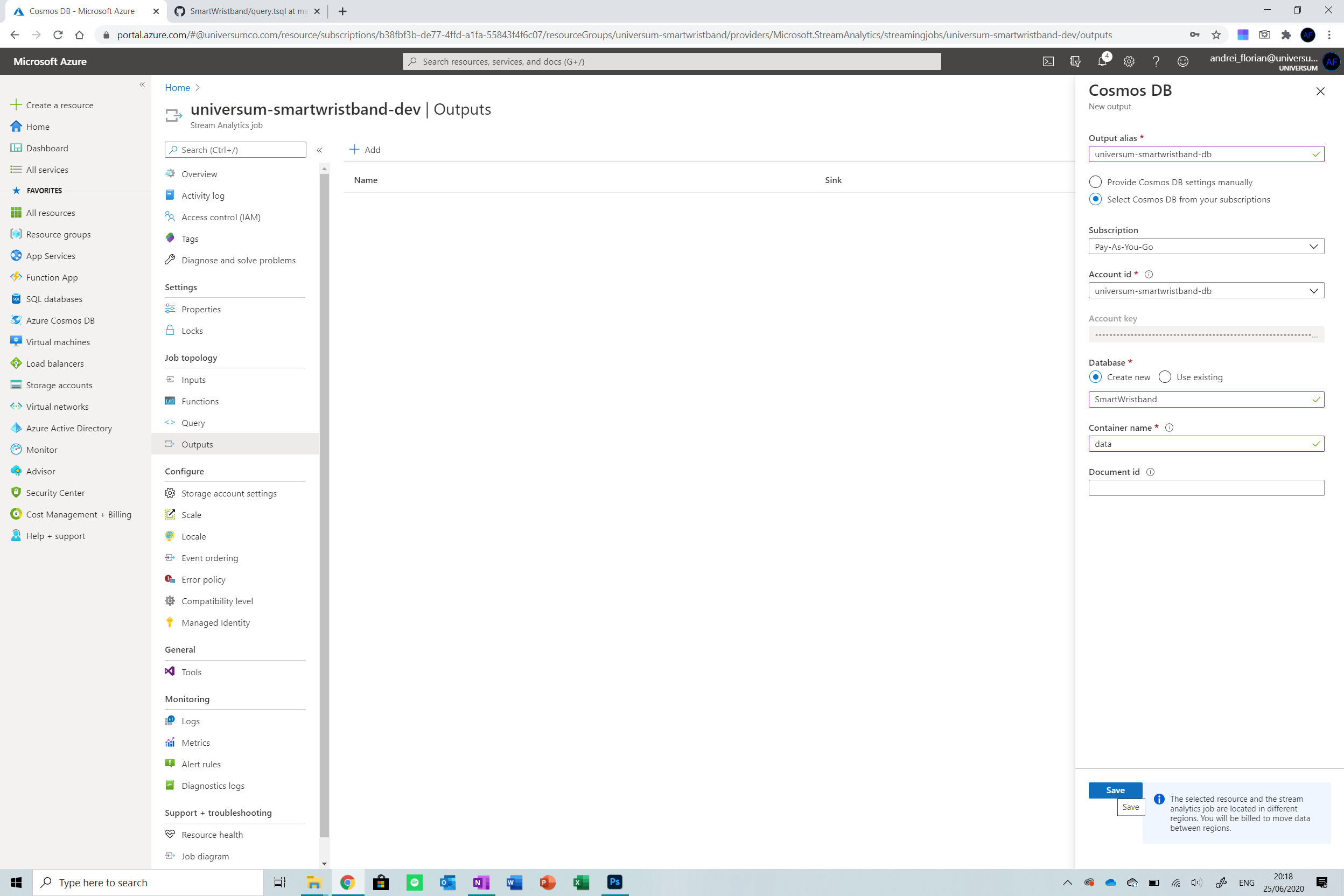
Task: Open Azure Cloud Shell icon
Action: click(1048, 61)
